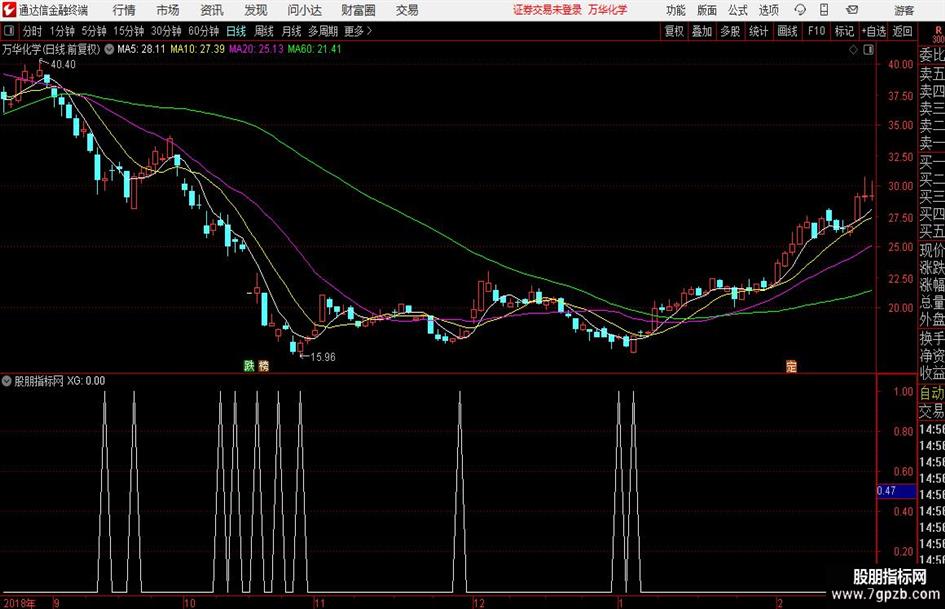945x609 pixels.
Task: Click the 游客 guest account label
Action: pos(904,10)
